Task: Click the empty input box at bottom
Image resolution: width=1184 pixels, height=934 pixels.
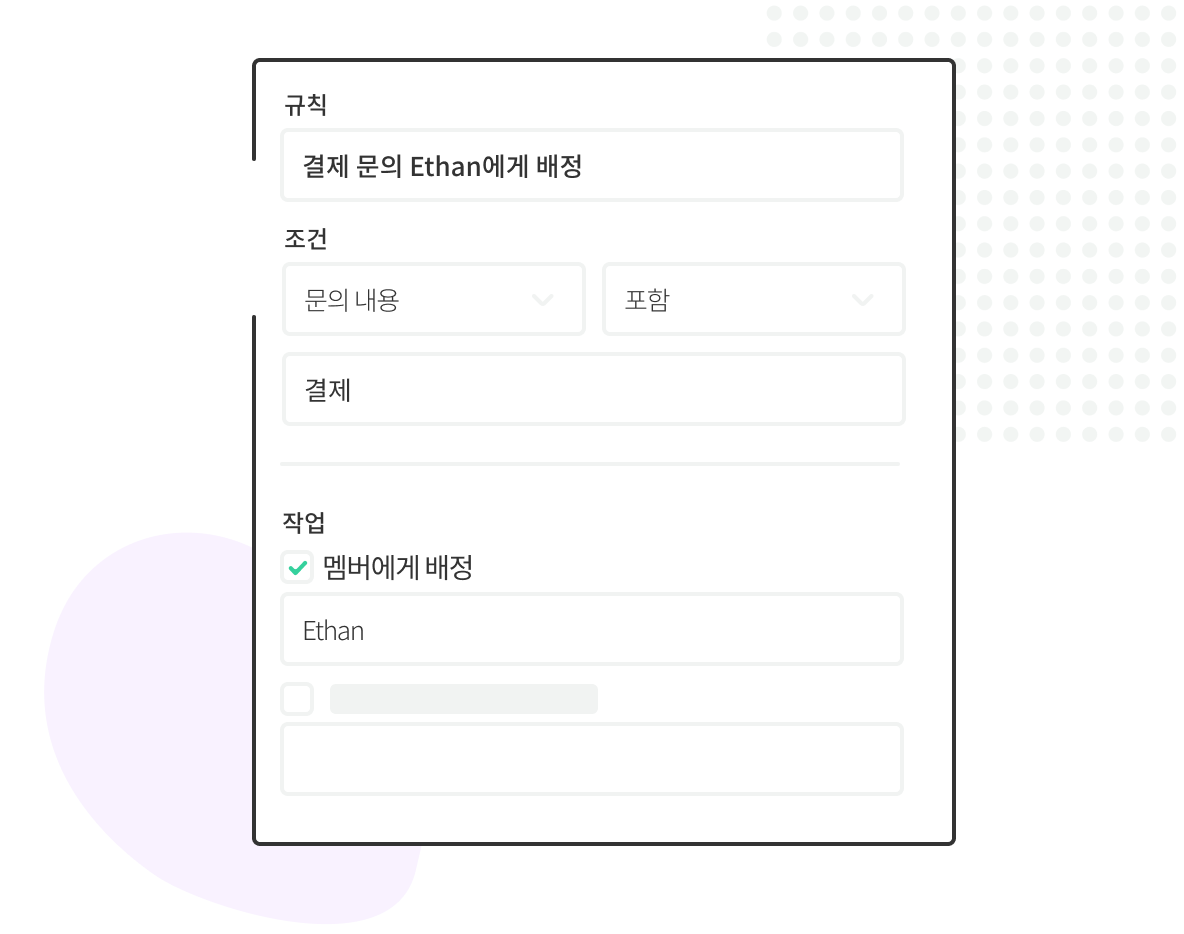Action: (592, 759)
